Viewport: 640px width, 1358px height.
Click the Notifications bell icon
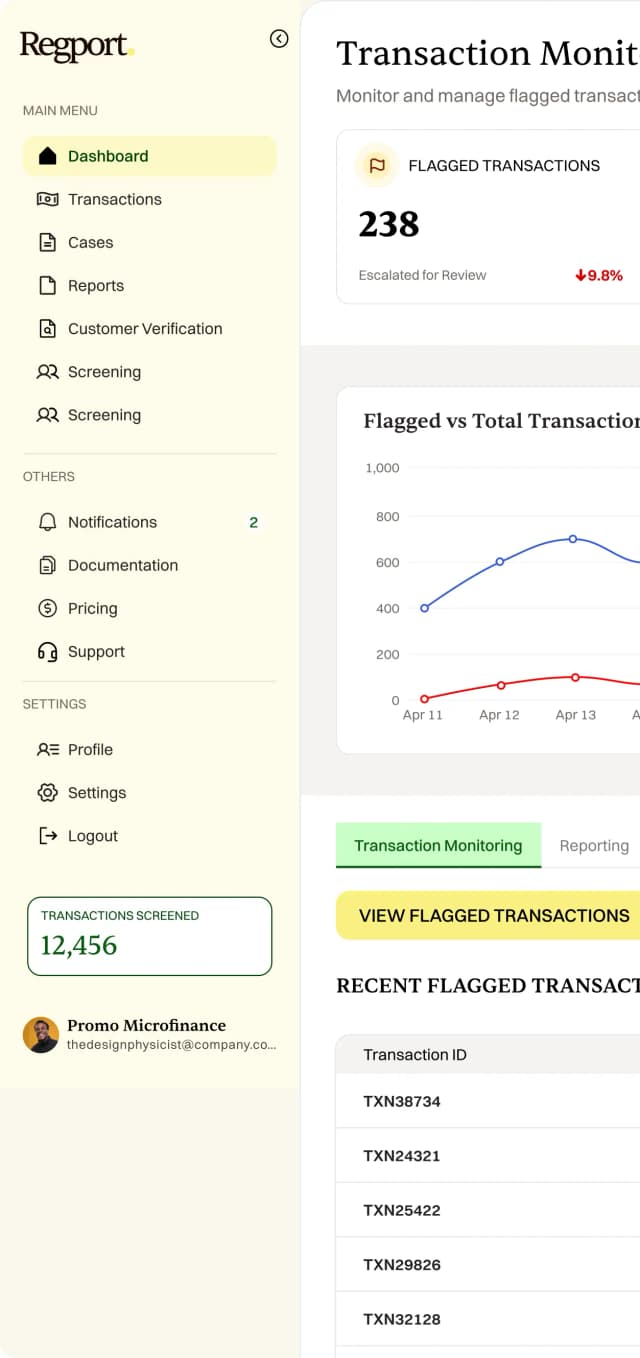point(47,522)
